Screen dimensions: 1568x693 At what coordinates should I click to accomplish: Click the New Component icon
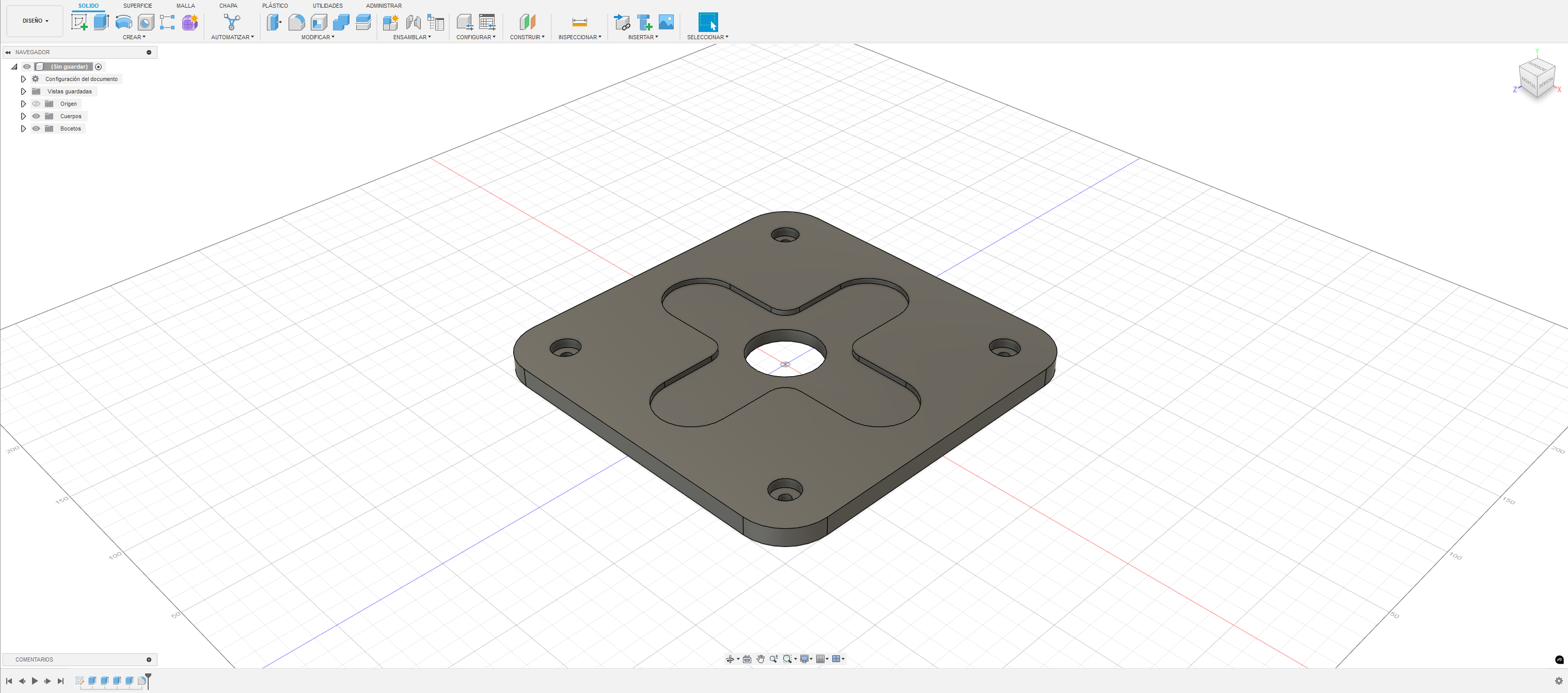pos(390,23)
